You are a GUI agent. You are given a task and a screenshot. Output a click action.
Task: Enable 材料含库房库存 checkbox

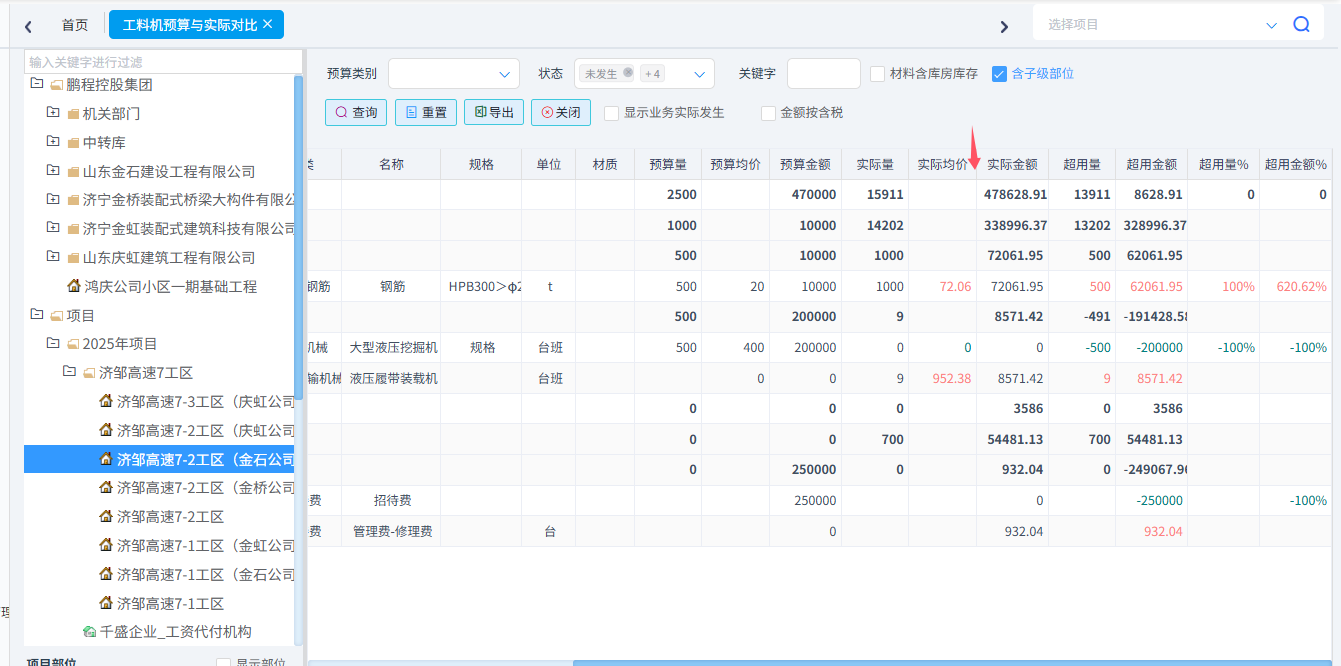click(x=877, y=73)
